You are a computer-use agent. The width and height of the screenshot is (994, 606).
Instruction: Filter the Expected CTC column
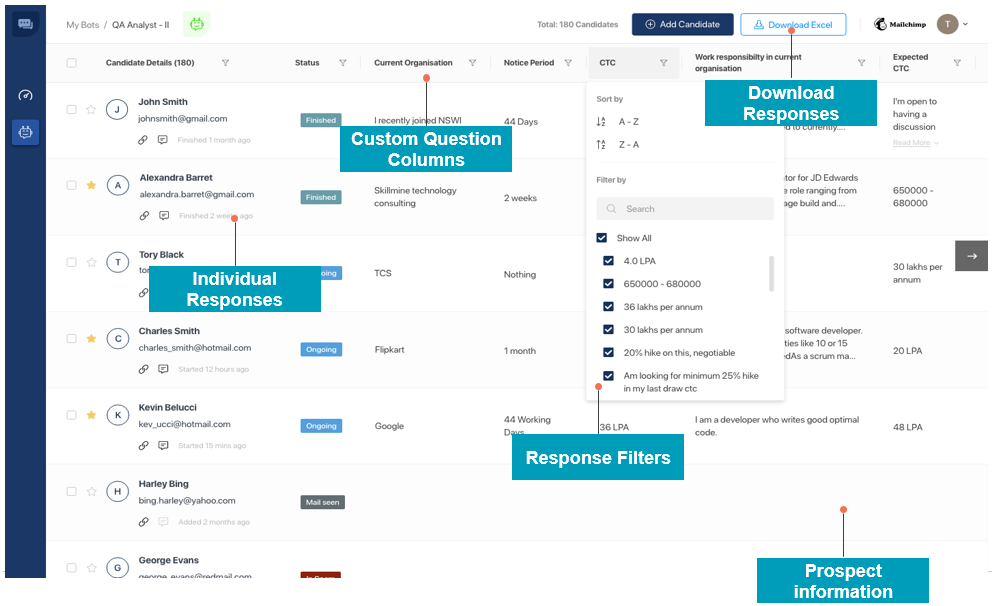click(957, 63)
